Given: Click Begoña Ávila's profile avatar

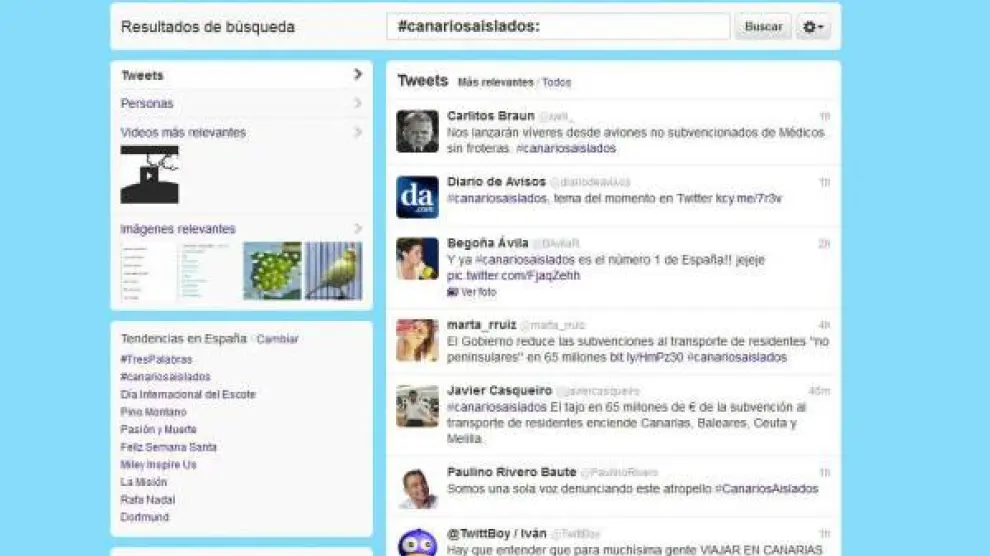Looking at the screenshot, I should (417, 259).
